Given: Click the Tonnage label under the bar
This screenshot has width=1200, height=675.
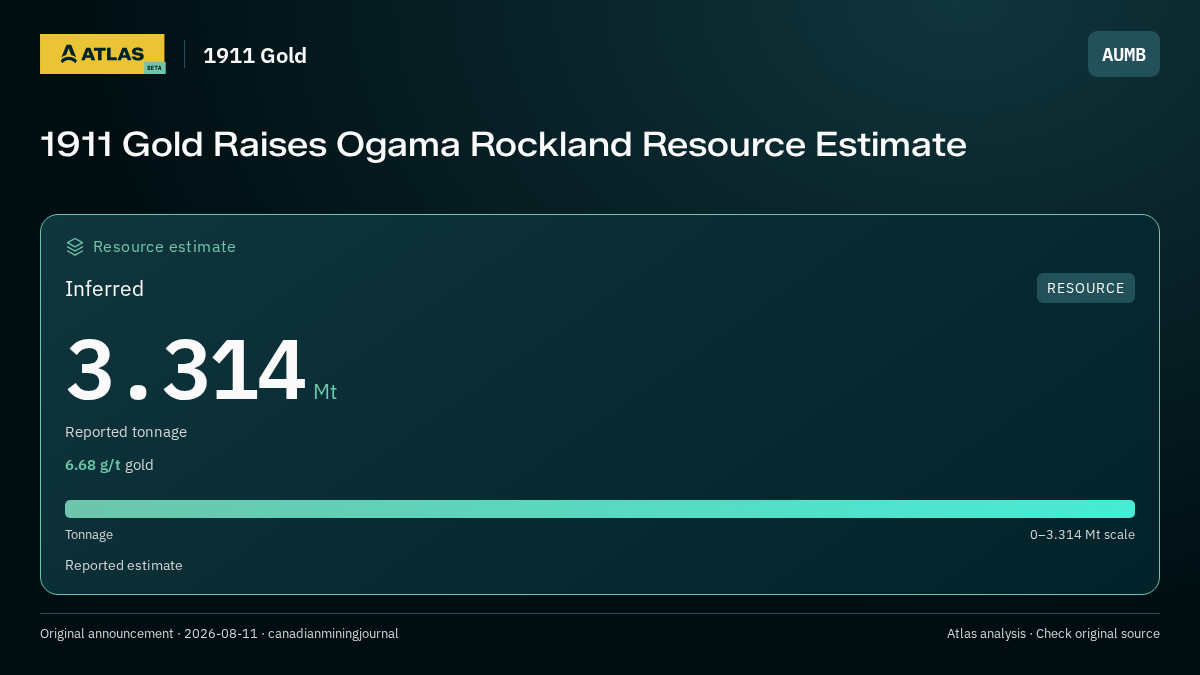Looking at the screenshot, I should click(89, 535).
